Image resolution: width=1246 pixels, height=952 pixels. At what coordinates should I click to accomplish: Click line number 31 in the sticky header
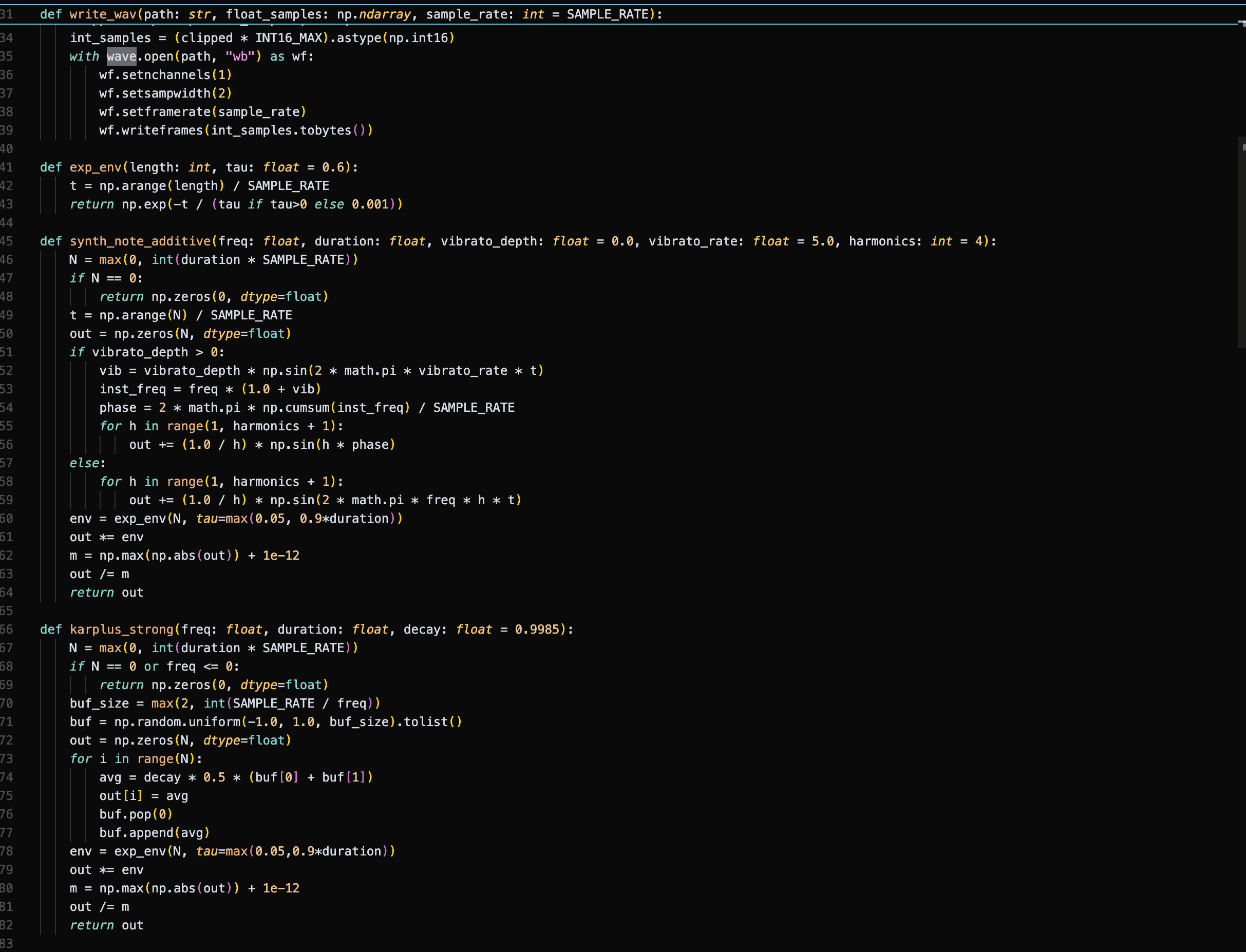(8, 14)
